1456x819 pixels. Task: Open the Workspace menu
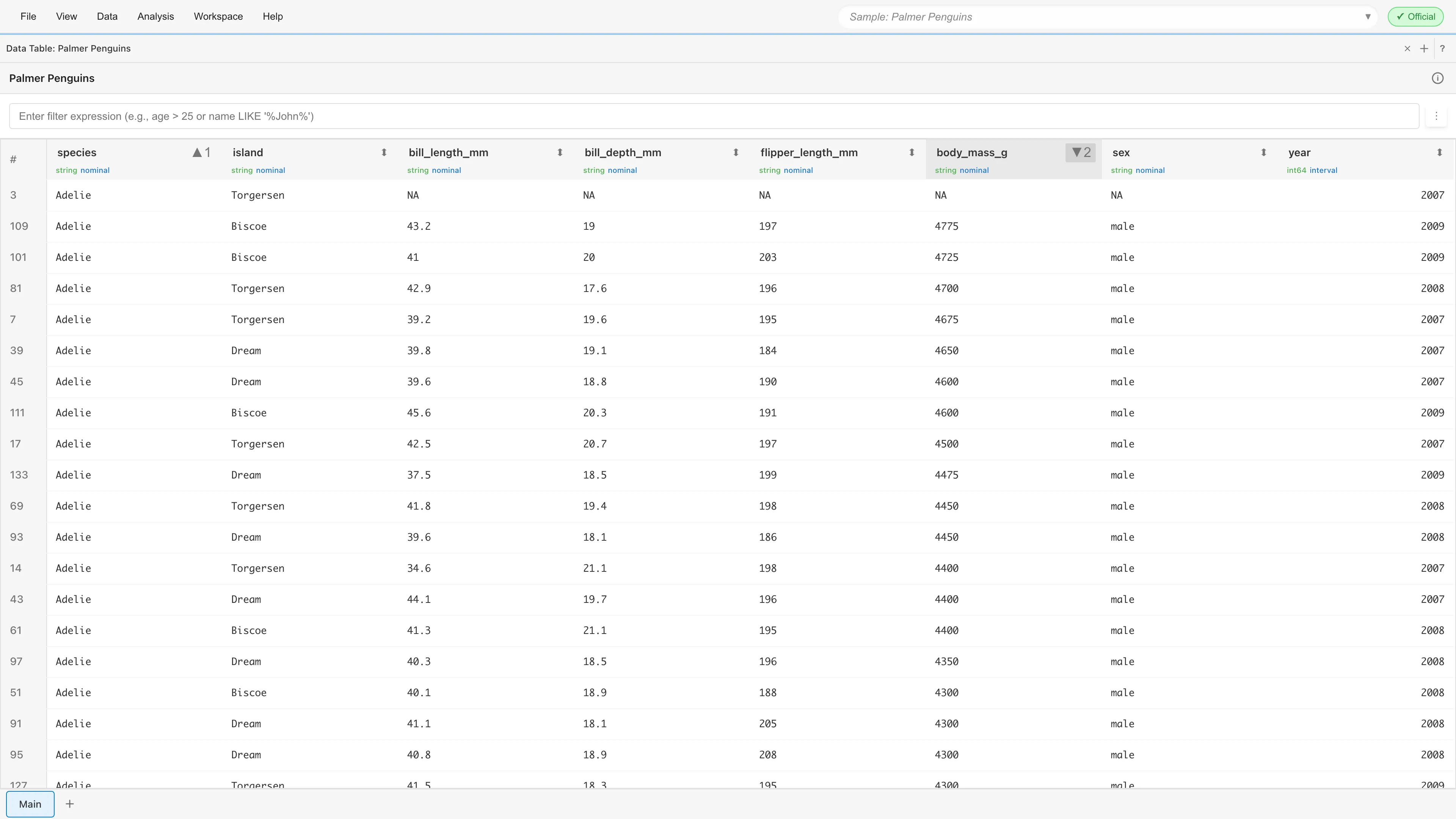pyautogui.click(x=218, y=16)
